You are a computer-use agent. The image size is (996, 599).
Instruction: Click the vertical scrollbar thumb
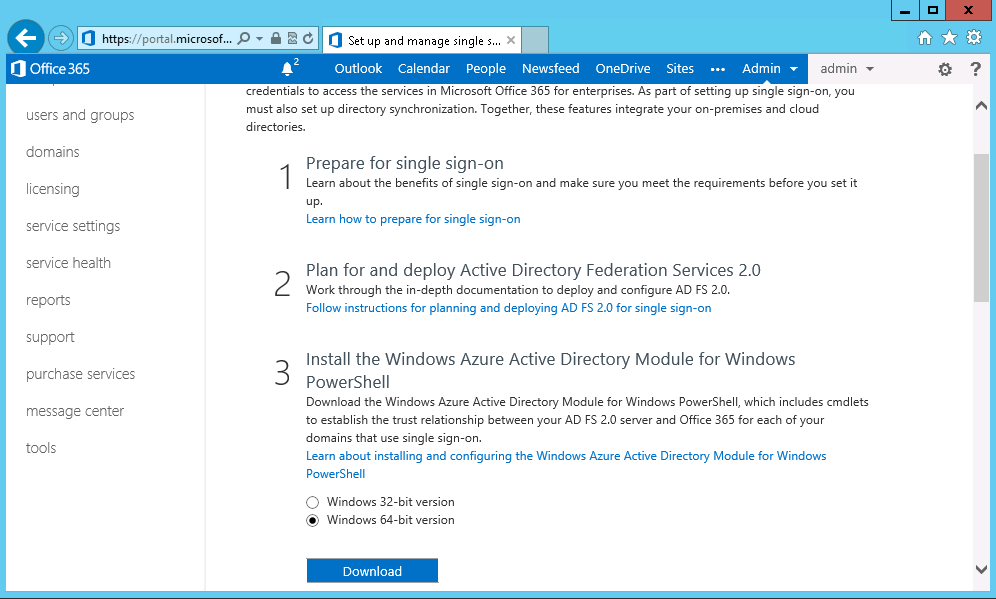point(981,227)
